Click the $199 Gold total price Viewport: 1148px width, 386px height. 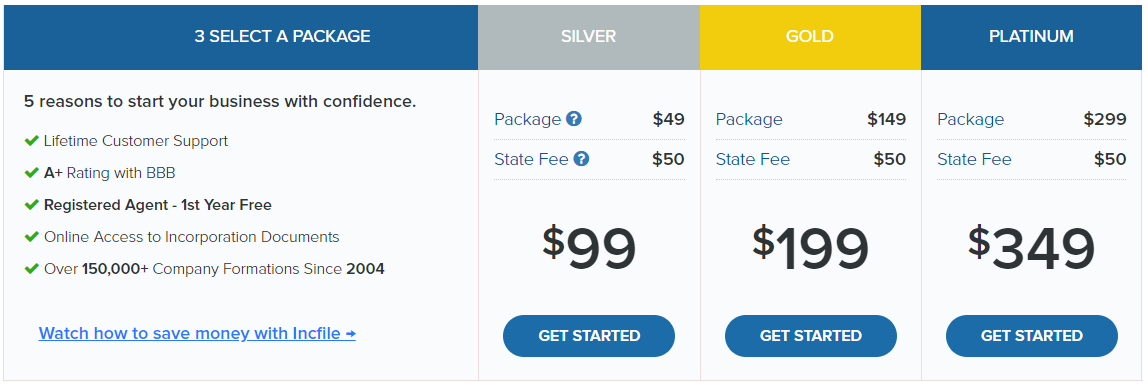(810, 248)
